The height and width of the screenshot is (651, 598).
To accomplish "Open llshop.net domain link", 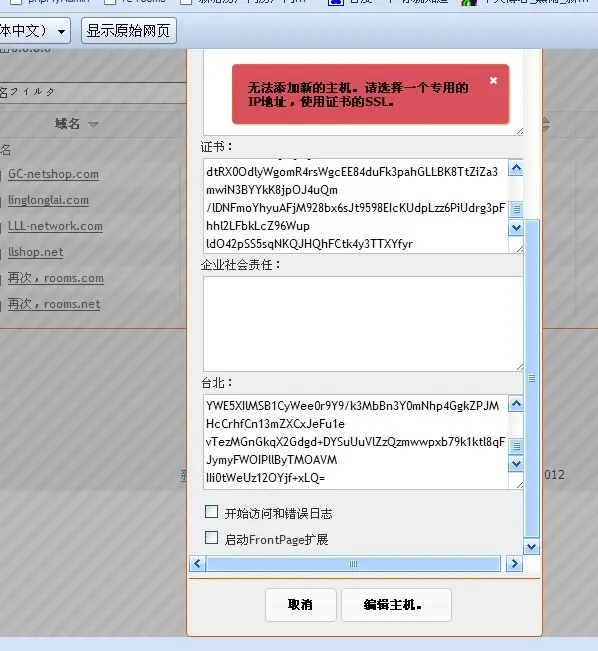I will click(36, 252).
